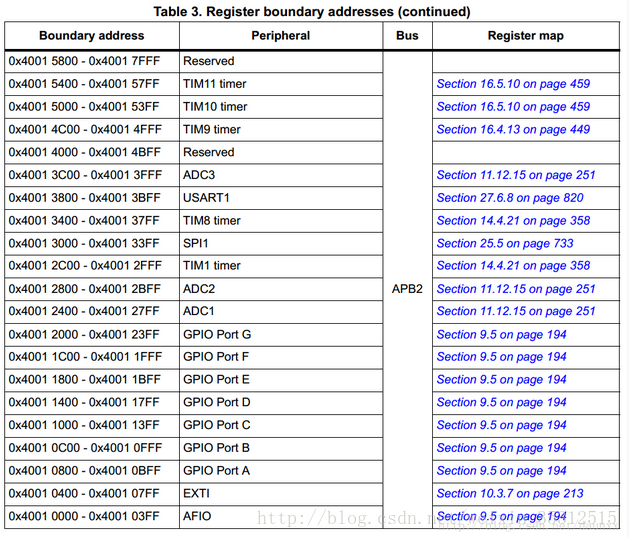The height and width of the screenshot is (538, 629).
Task: Click address '0x4001 5000 - 0x4001 53FF'
Action: point(84,107)
